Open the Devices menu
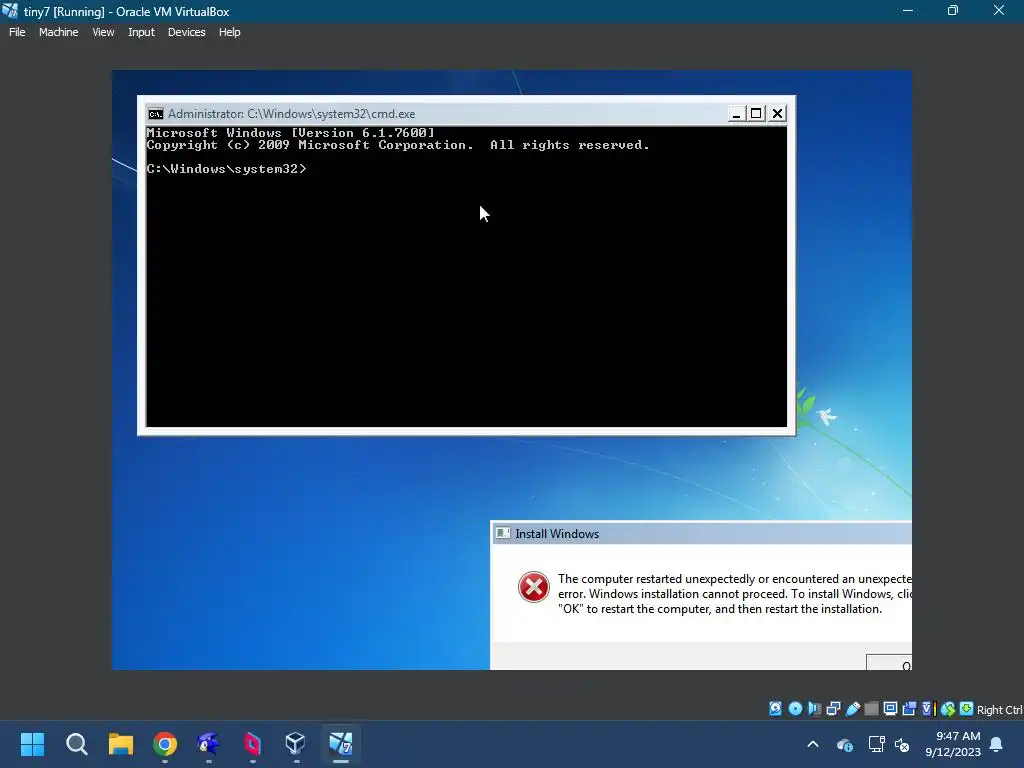Screen dimensions: 1024x768 pyautogui.click(x=186, y=32)
